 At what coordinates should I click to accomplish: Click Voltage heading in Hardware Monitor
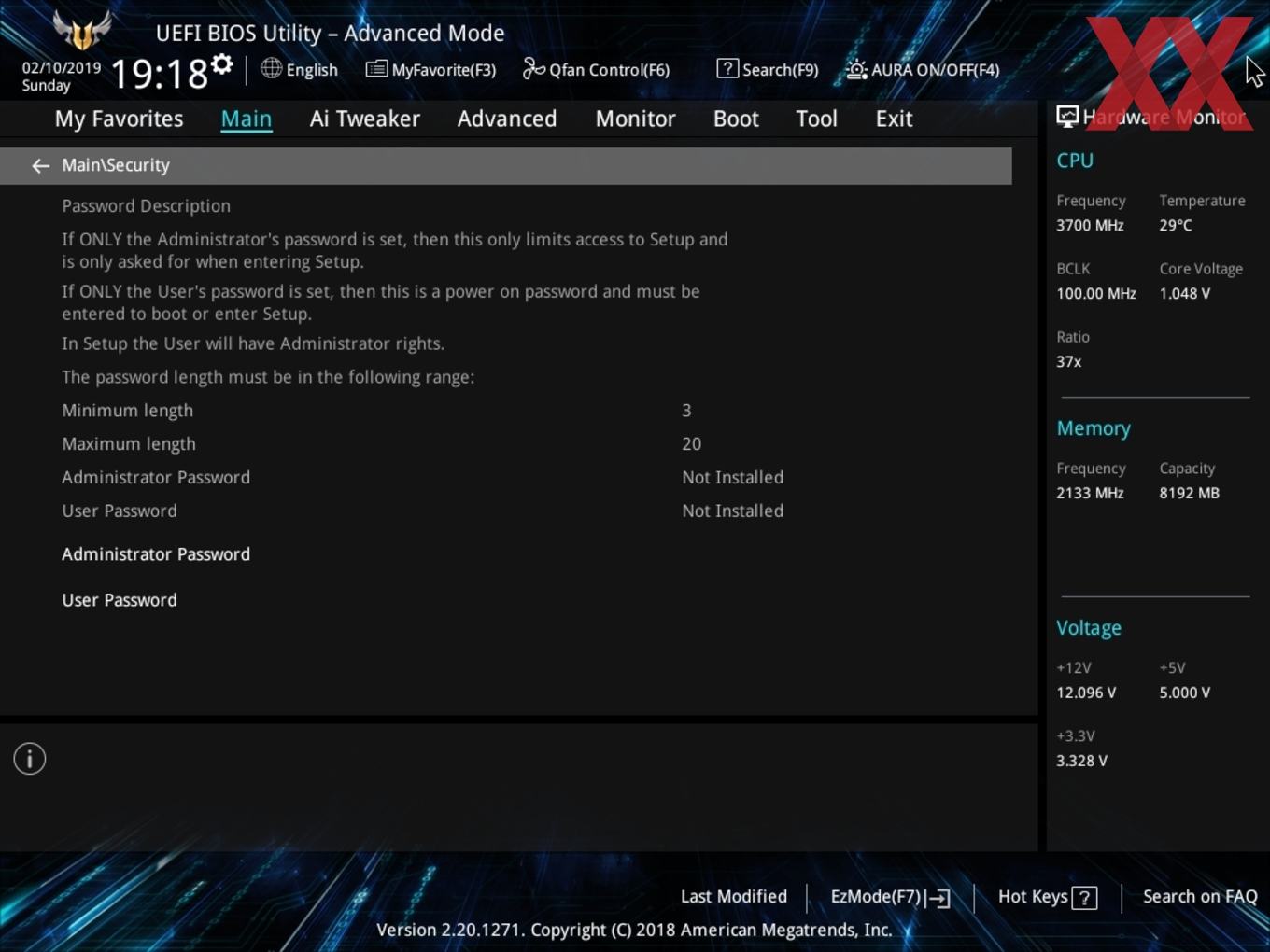pyautogui.click(x=1089, y=628)
